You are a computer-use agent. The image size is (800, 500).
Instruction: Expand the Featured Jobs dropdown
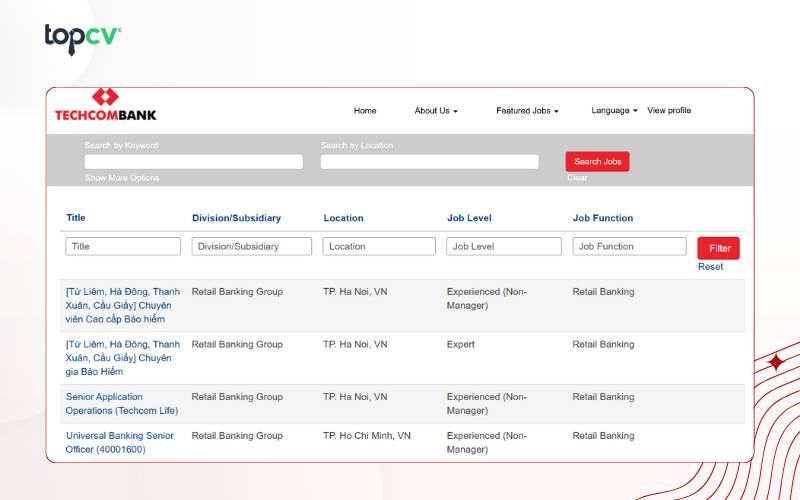[x=527, y=111]
